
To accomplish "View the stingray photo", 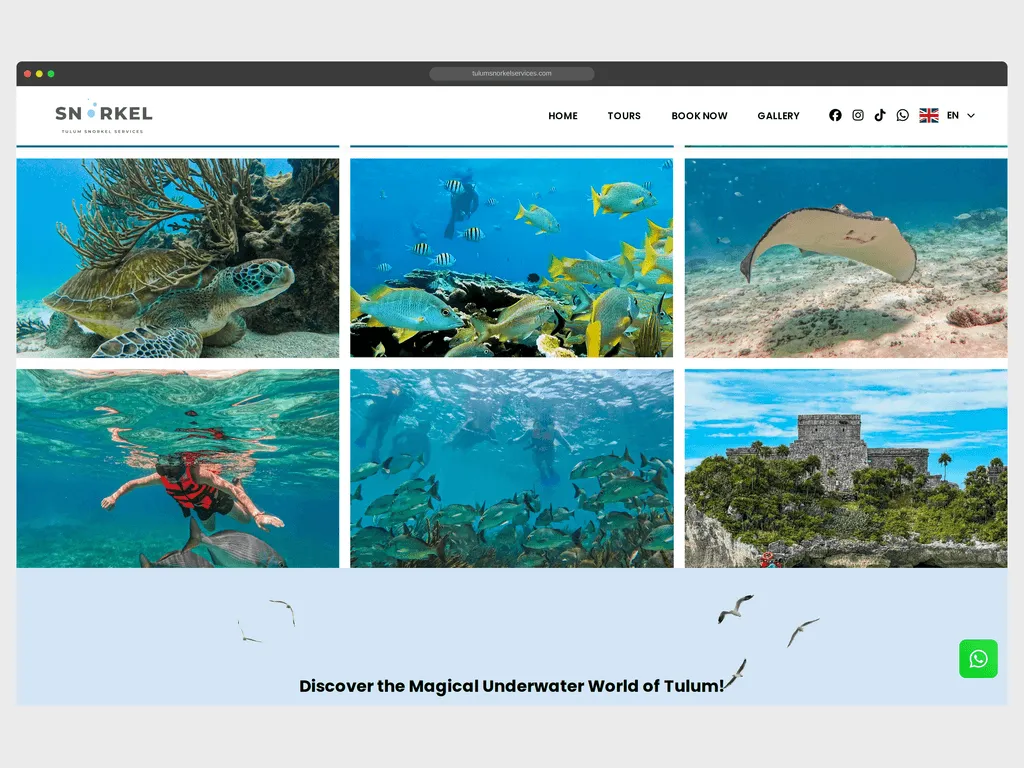I will (845, 255).
